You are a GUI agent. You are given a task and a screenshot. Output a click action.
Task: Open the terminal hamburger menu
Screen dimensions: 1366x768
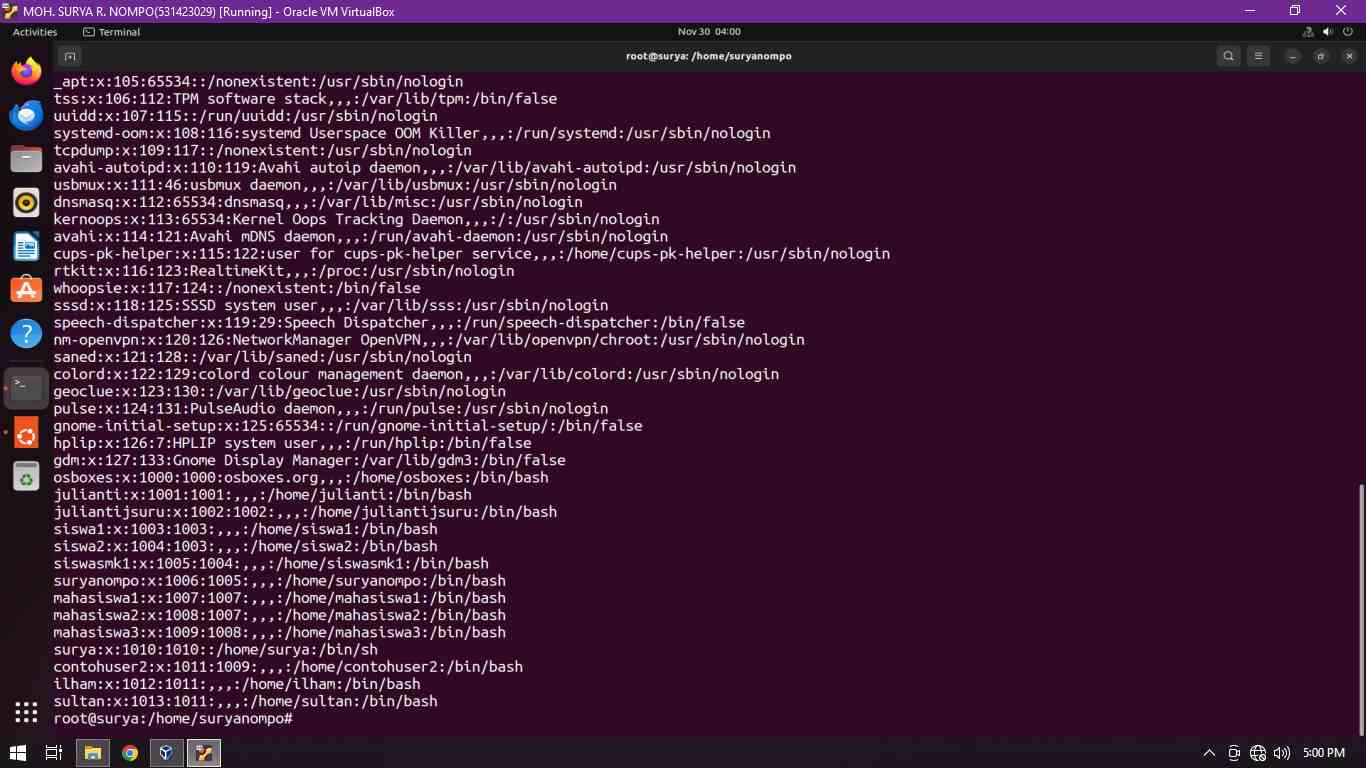[x=1259, y=56]
